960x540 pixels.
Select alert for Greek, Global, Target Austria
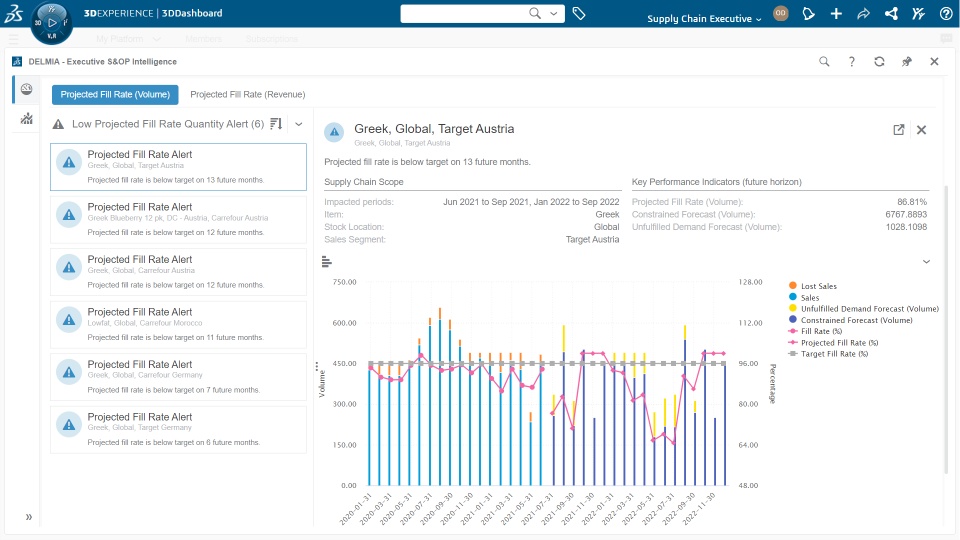[178, 167]
